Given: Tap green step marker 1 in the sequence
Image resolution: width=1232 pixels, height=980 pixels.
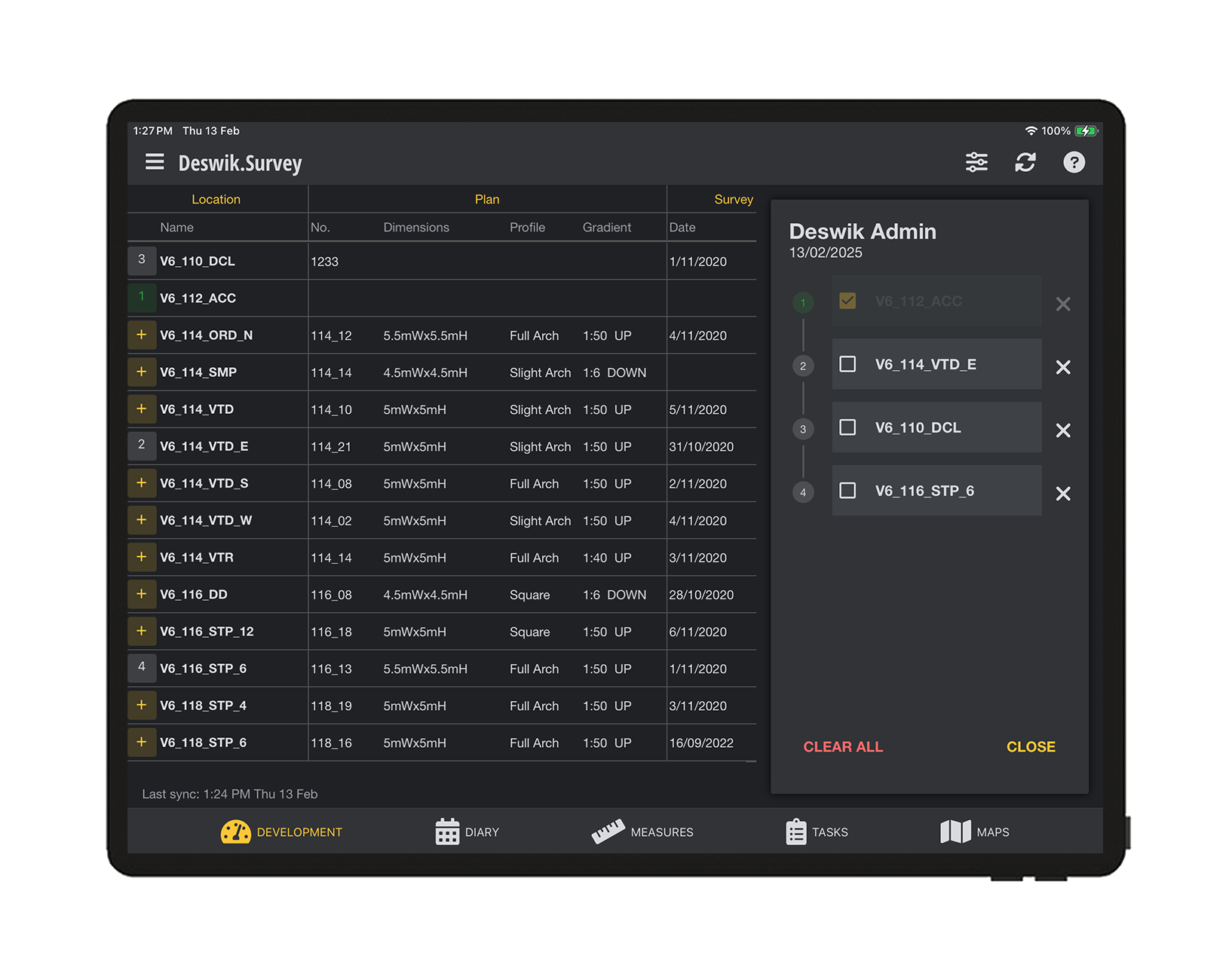Looking at the screenshot, I should tap(803, 302).
